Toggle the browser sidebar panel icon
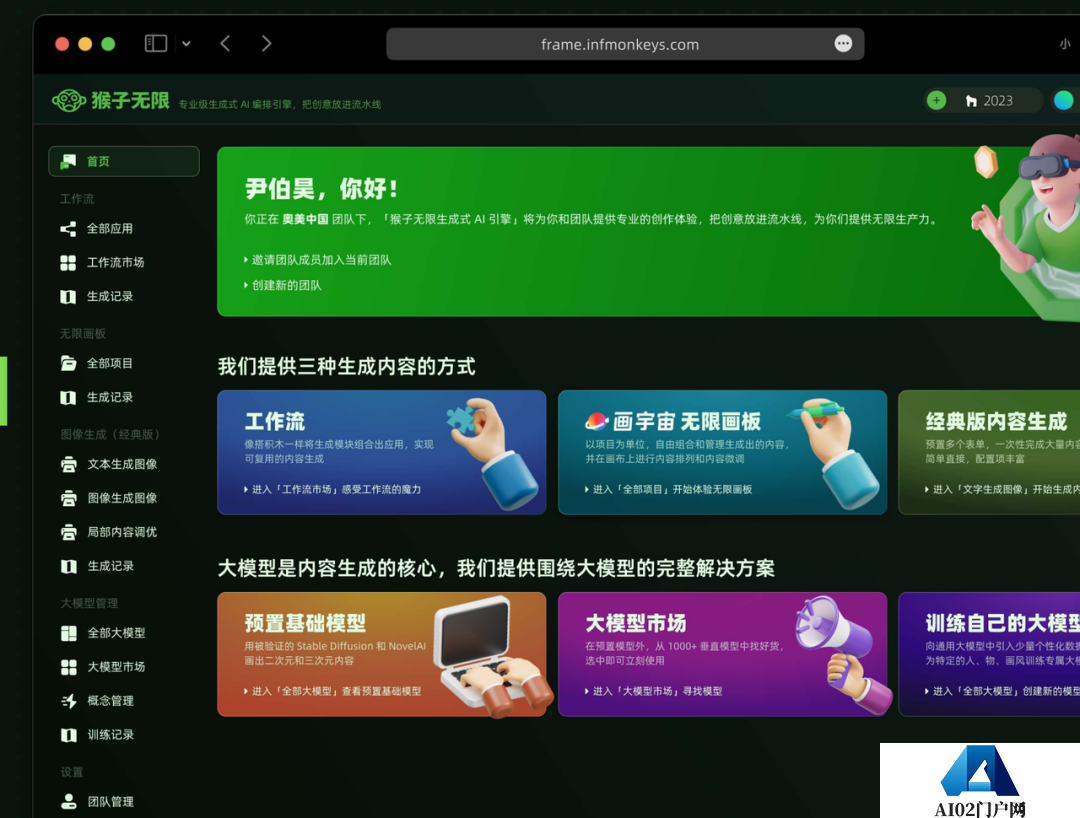Viewport: 1080px width, 818px height. tap(156, 43)
